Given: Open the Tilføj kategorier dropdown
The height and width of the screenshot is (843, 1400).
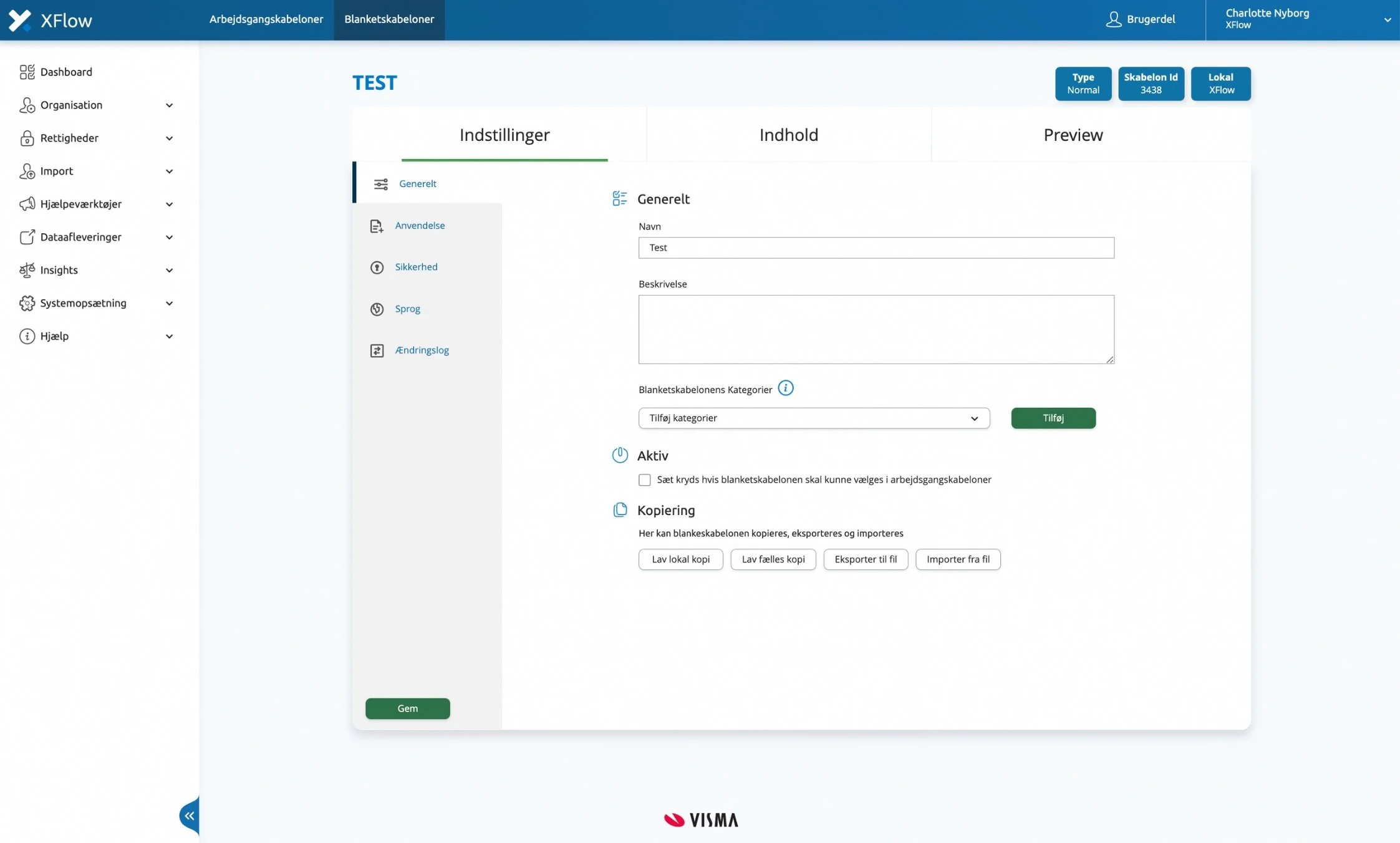Looking at the screenshot, I should coord(813,418).
